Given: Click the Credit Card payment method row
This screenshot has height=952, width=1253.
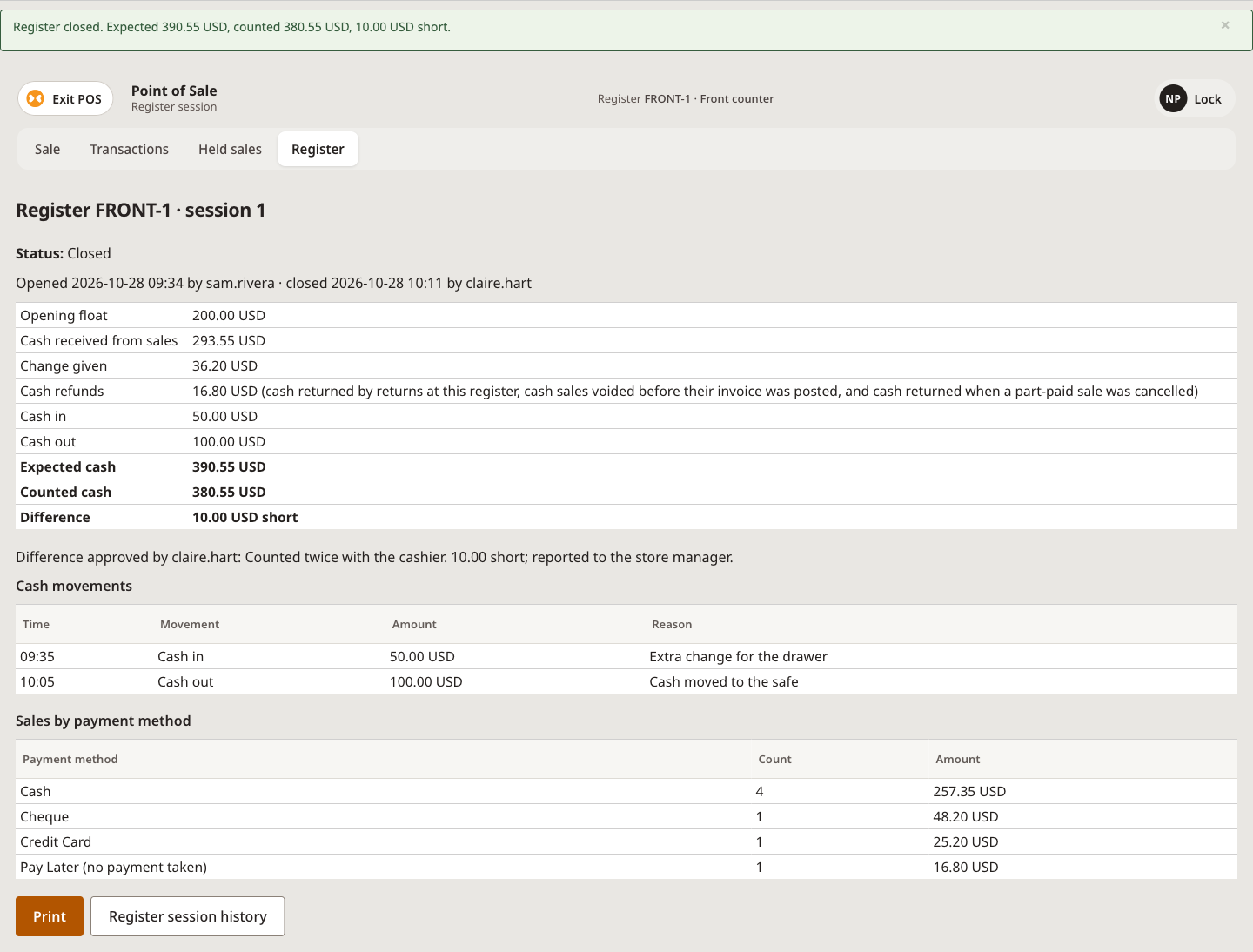Looking at the screenshot, I should 626,841.
